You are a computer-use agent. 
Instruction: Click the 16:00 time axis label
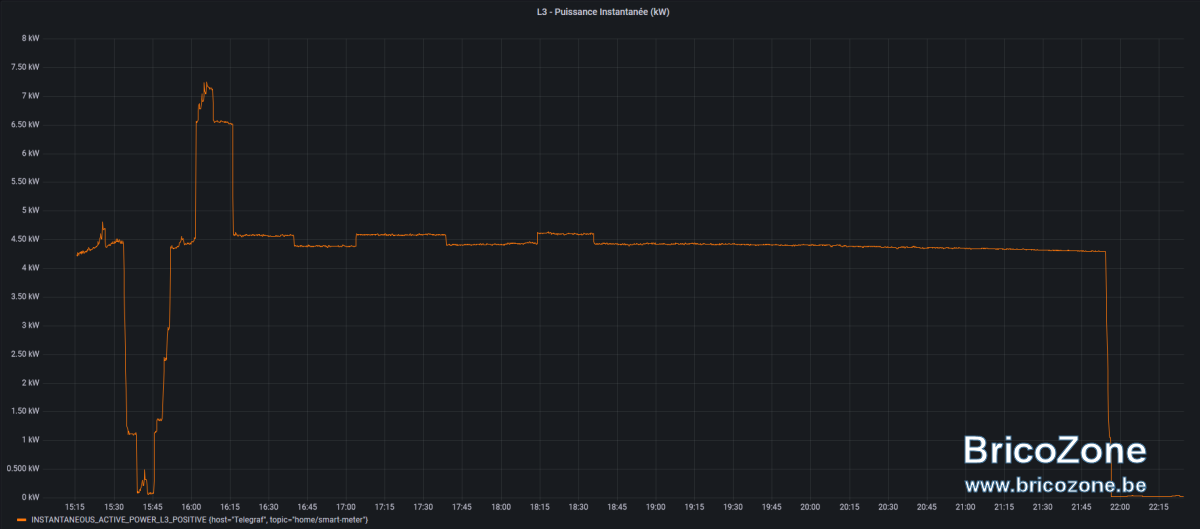(192, 507)
